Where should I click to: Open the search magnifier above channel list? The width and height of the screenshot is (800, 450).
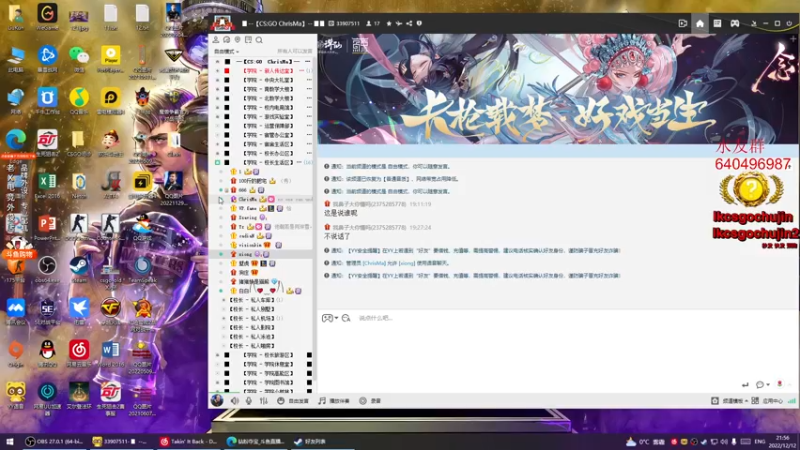point(259,40)
